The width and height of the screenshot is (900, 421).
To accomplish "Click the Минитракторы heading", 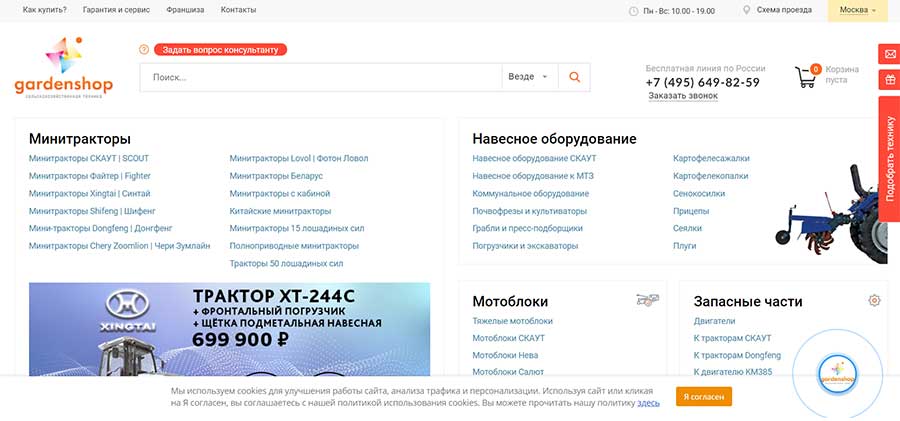I will pyautogui.click(x=80, y=139).
